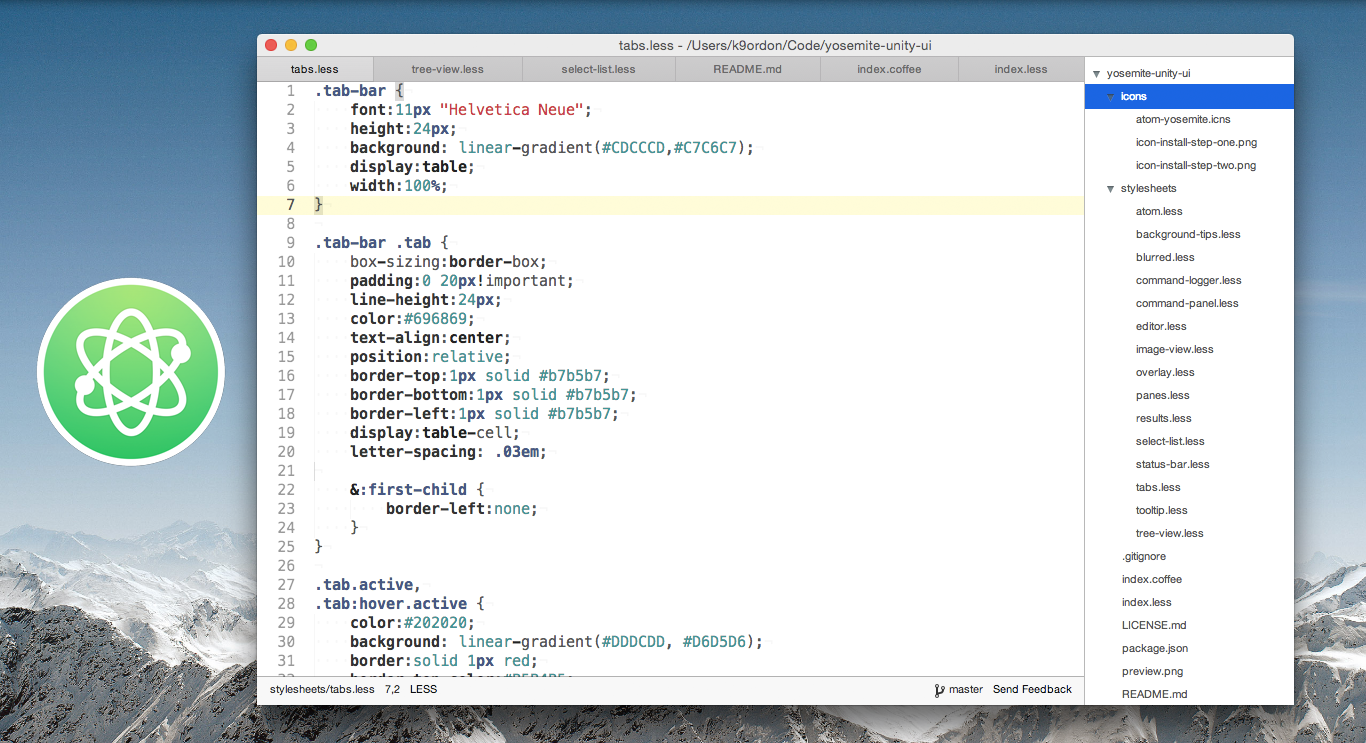Click line number 22 in gutter
The height and width of the screenshot is (743, 1366).
tap(286, 490)
